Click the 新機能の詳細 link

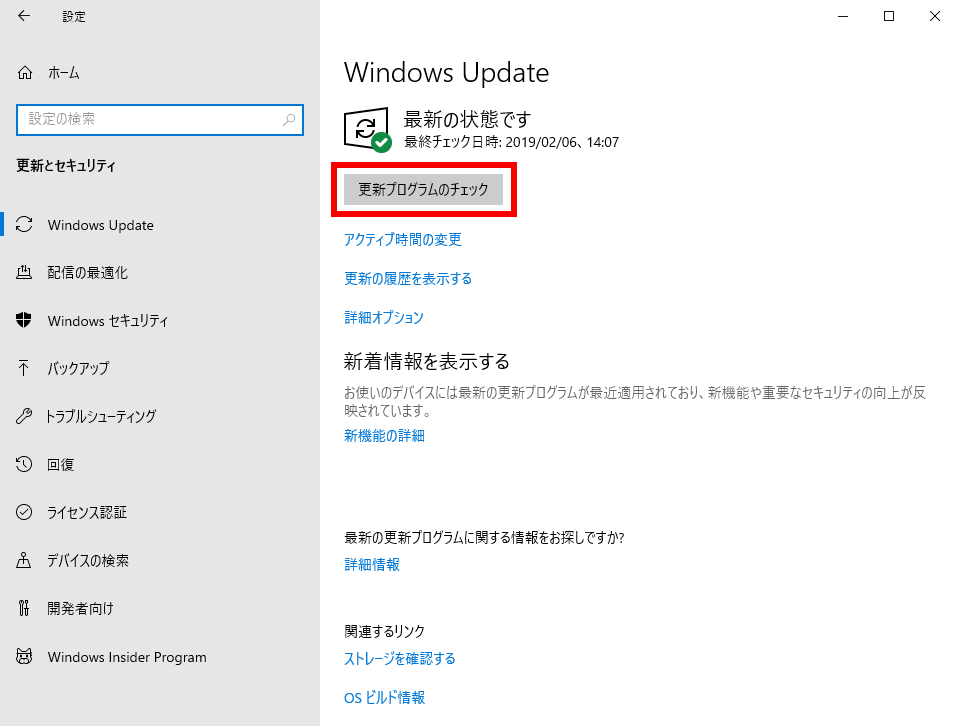[x=385, y=436]
